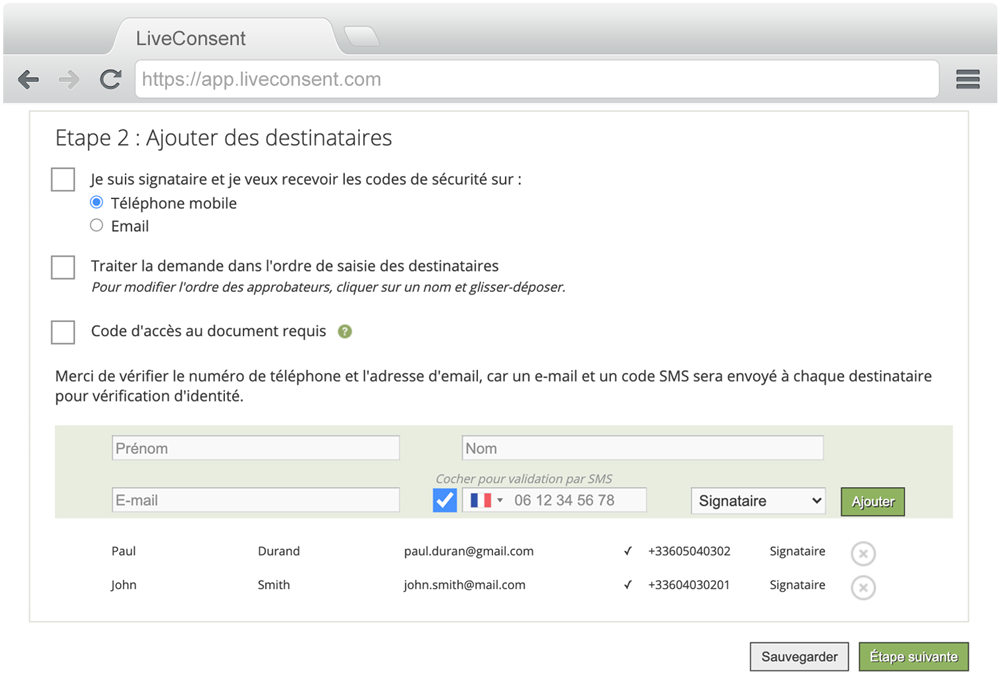1000x686 pixels.
Task: Tick 'Code d'accès au document requis'
Action: pyautogui.click(x=63, y=332)
